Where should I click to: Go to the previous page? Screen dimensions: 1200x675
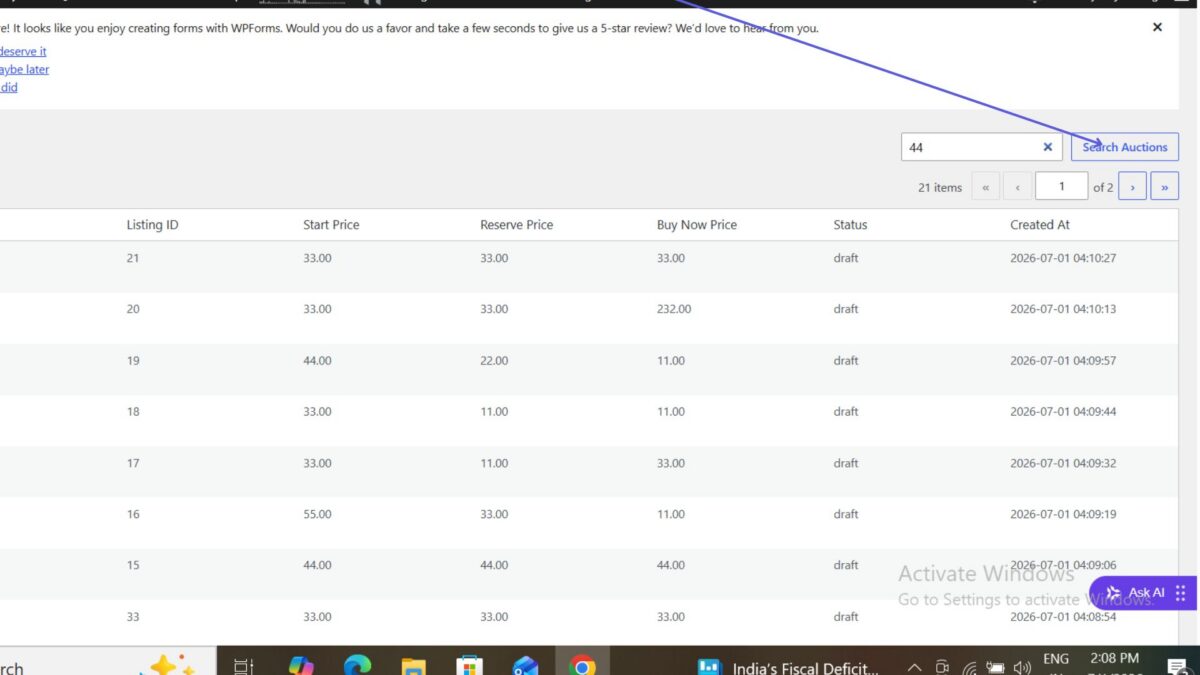pos(1017,187)
